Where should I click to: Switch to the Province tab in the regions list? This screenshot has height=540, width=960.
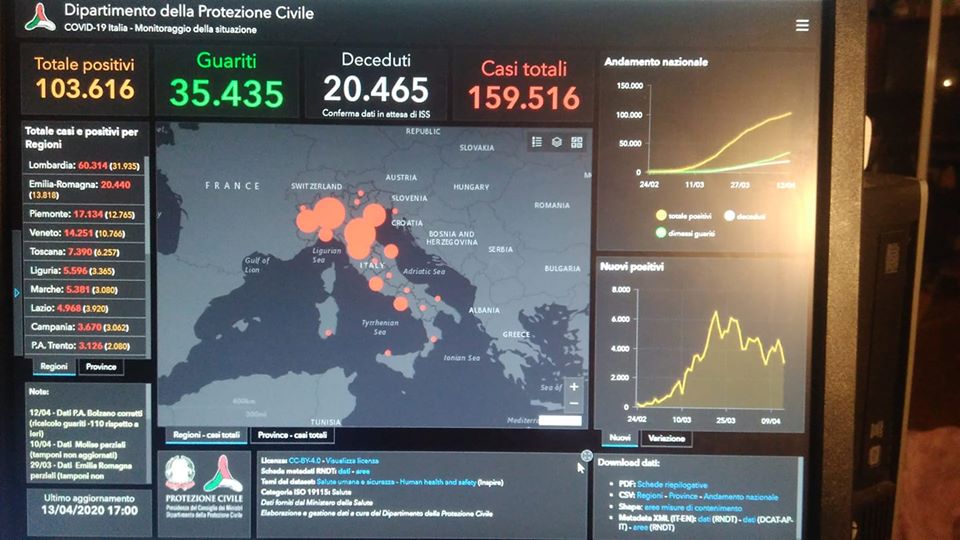click(101, 367)
